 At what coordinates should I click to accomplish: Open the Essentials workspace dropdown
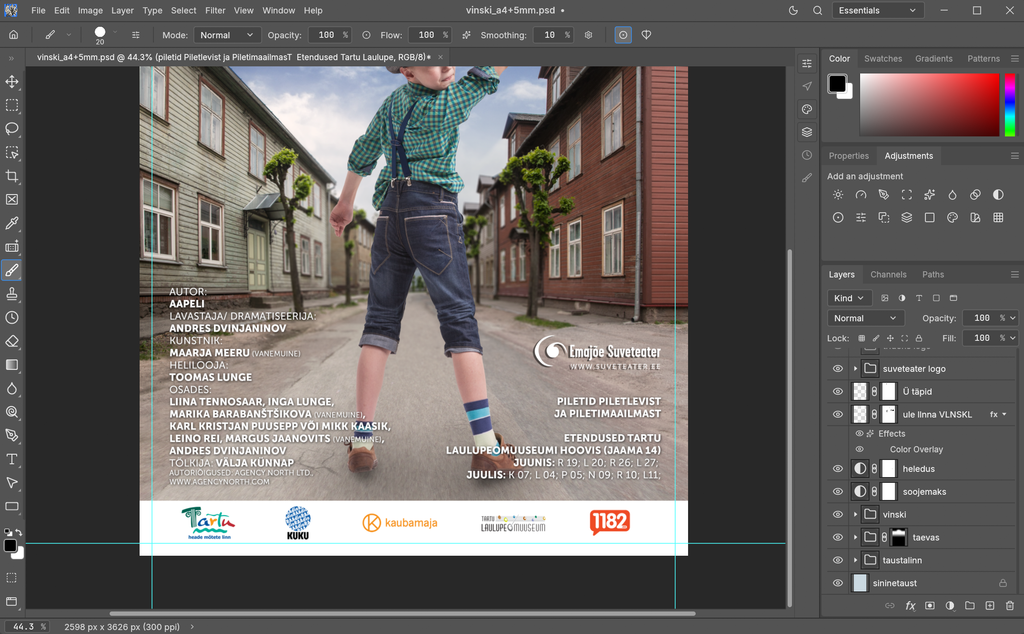point(877,10)
